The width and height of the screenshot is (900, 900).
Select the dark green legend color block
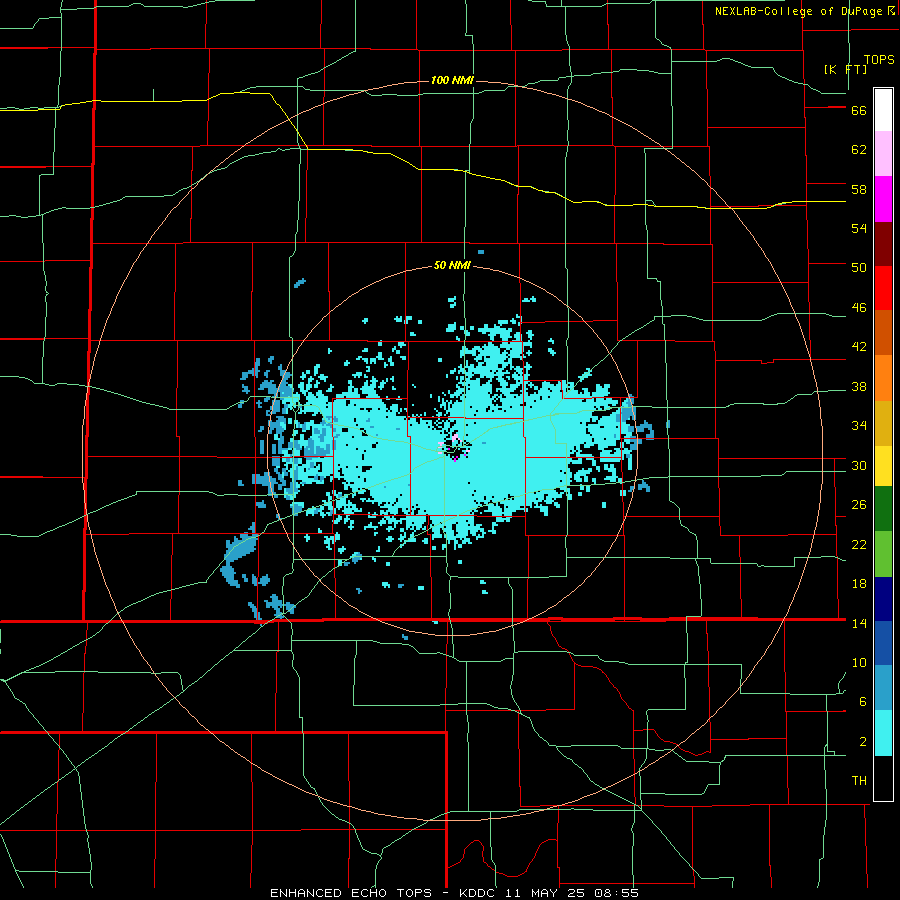click(x=883, y=509)
